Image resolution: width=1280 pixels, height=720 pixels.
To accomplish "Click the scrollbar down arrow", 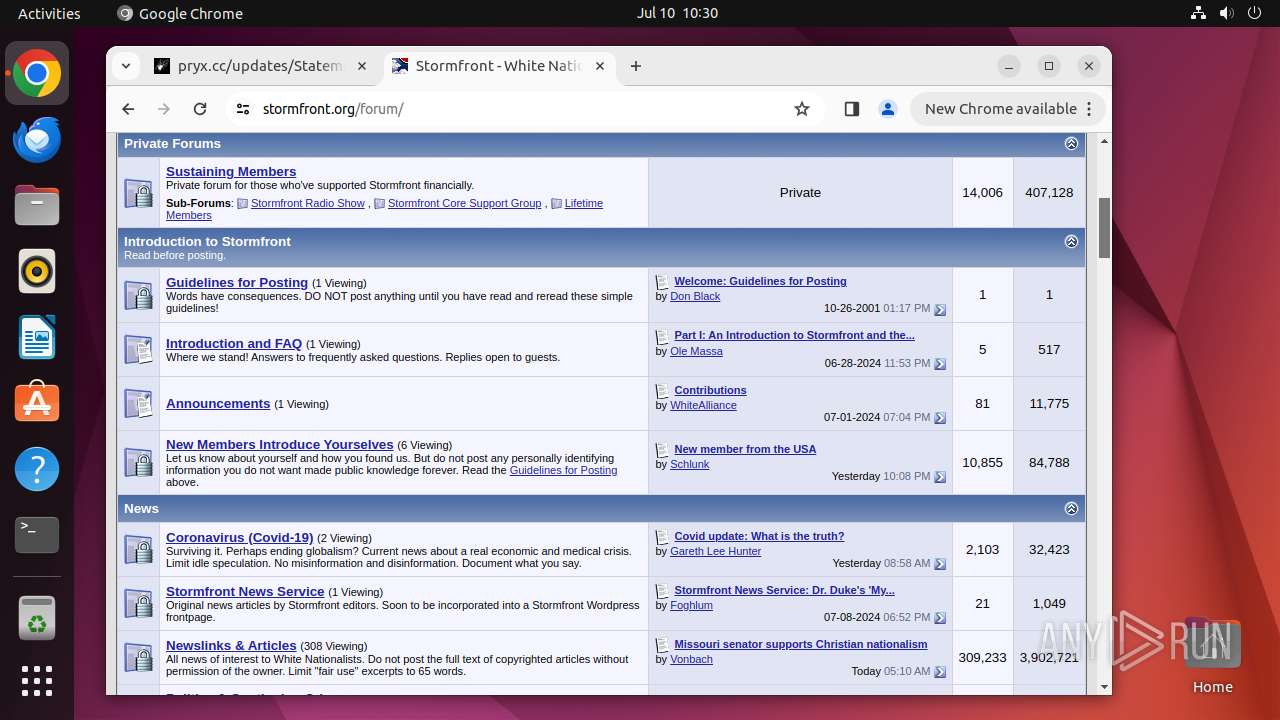I will pyautogui.click(x=1105, y=687).
